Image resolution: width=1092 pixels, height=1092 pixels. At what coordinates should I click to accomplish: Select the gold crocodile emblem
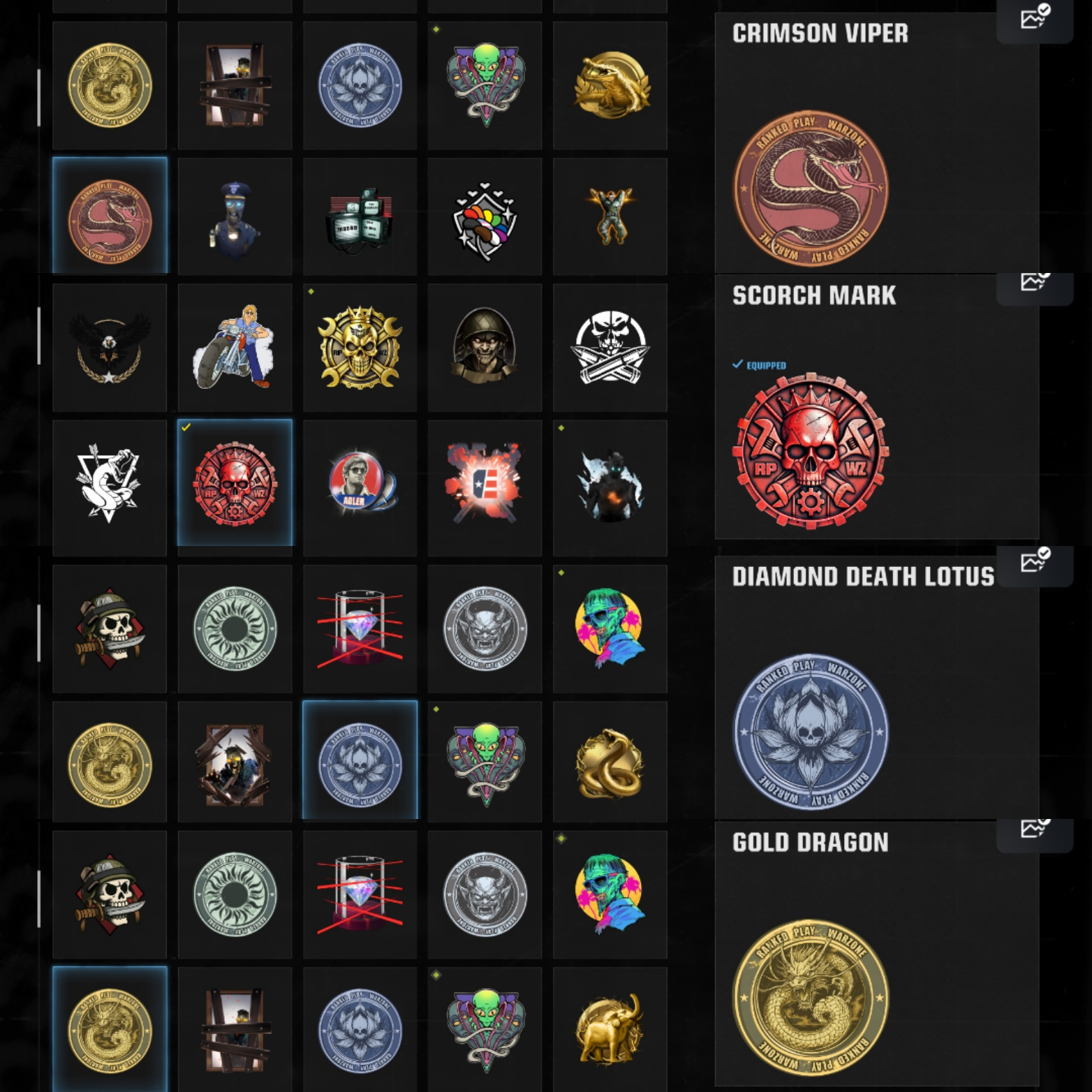(x=610, y=85)
